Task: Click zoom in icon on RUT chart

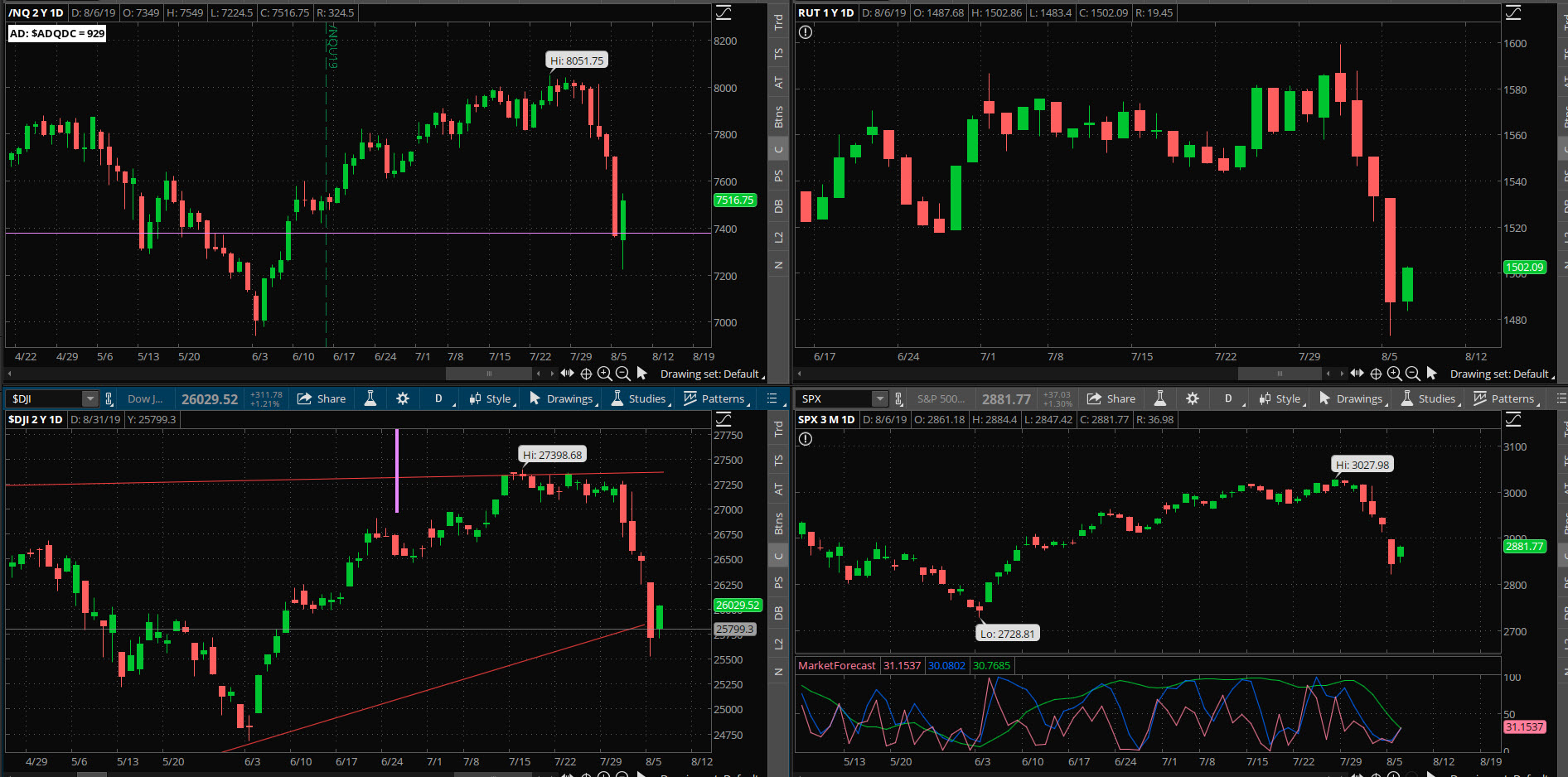Action: point(1394,374)
